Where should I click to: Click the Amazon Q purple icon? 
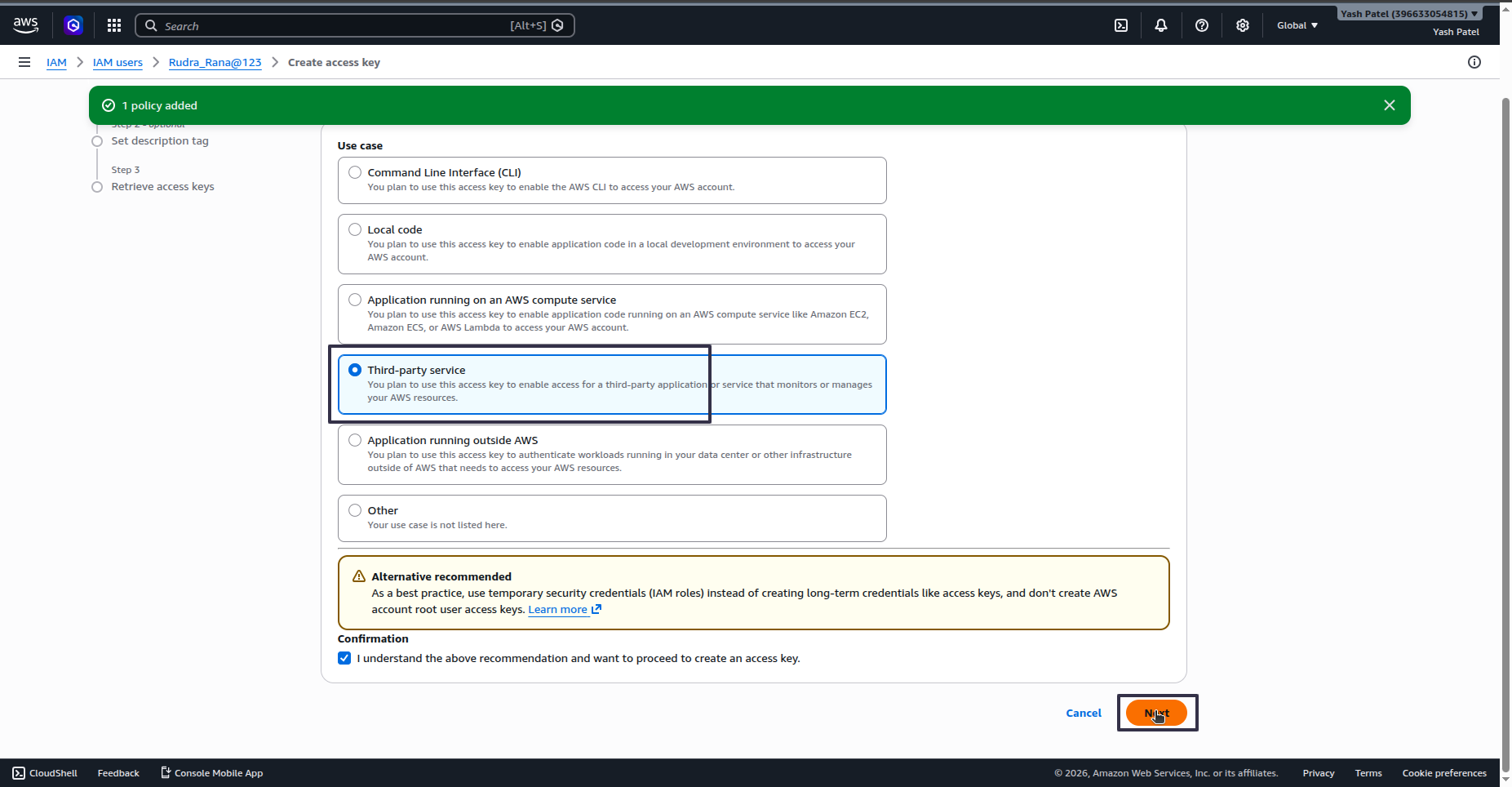click(x=73, y=25)
